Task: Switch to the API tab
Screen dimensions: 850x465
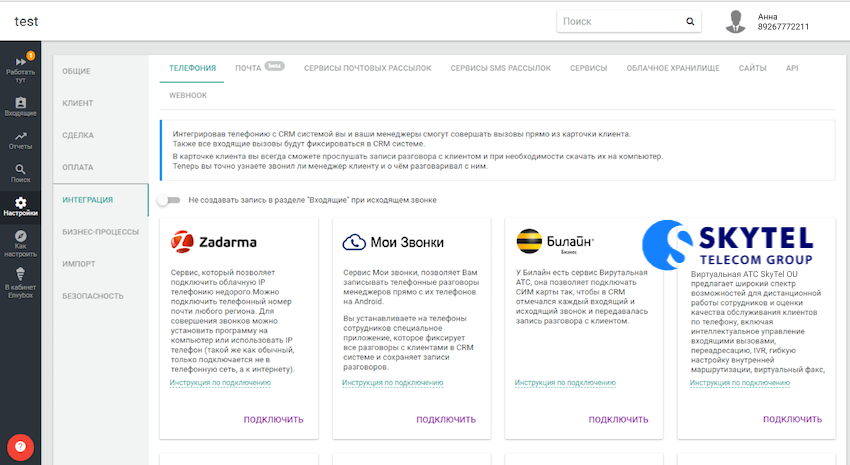Action: pyautogui.click(x=792, y=68)
